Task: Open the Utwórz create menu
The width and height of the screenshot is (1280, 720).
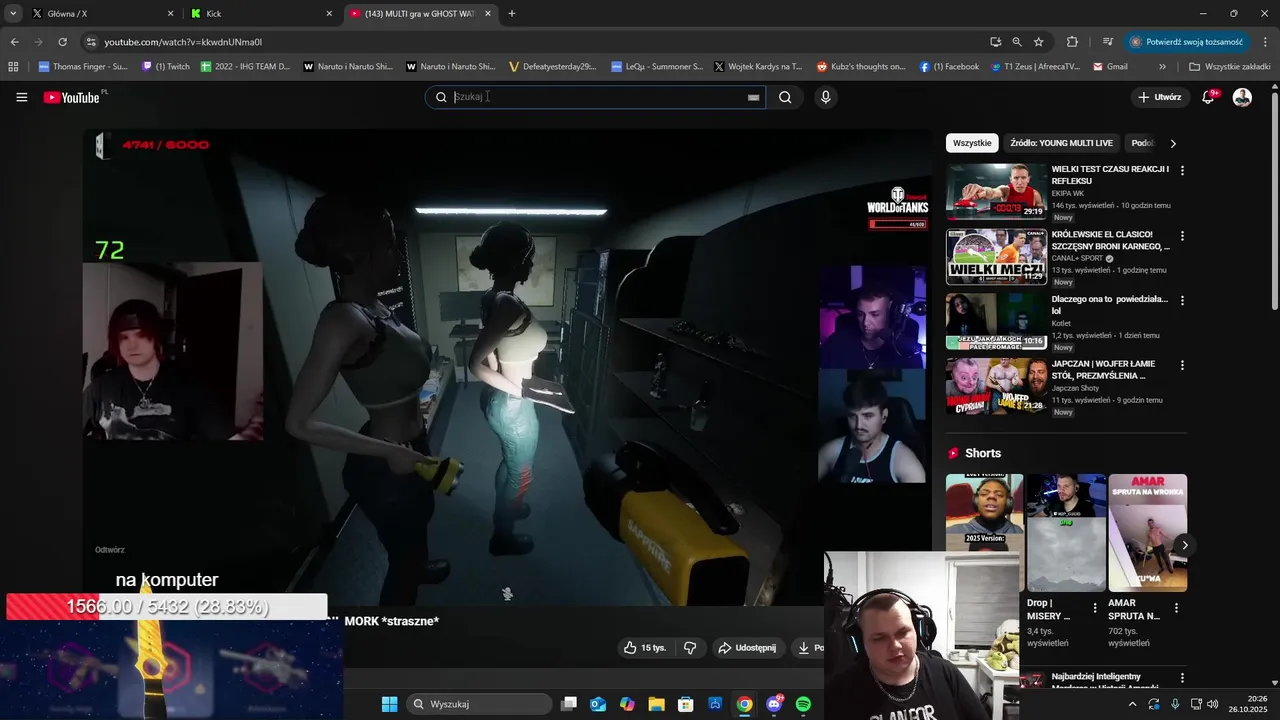Action: (x=1160, y=97)
